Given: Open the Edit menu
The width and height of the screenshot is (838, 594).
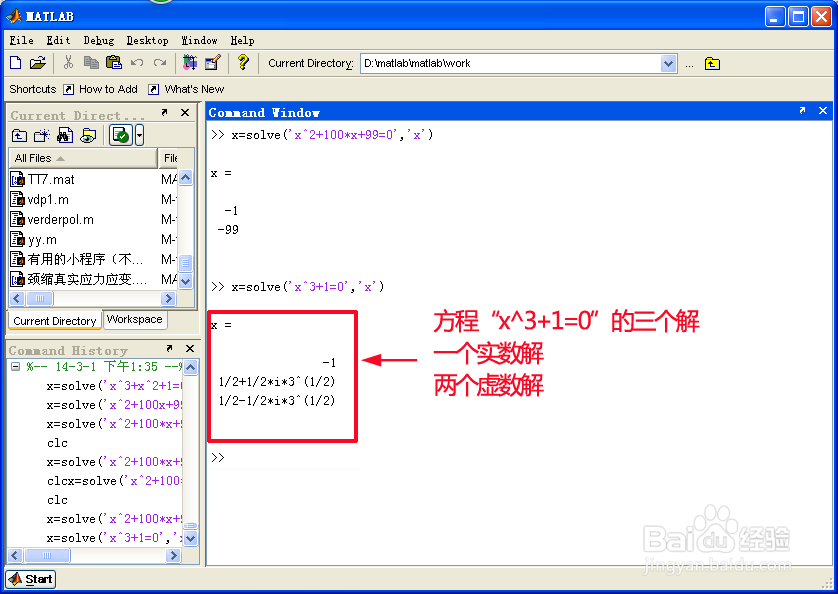Looking at the screenshot, I should [x=58, y=40].
